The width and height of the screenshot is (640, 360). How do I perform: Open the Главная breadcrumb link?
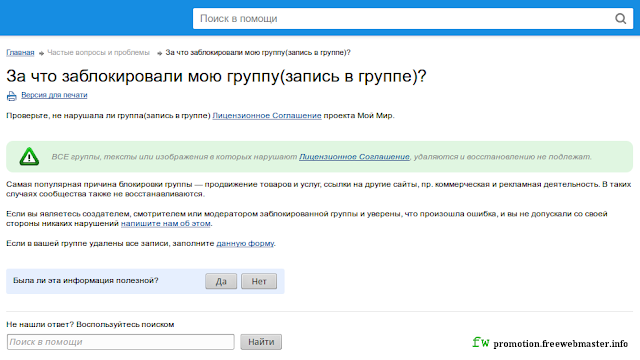20,53
